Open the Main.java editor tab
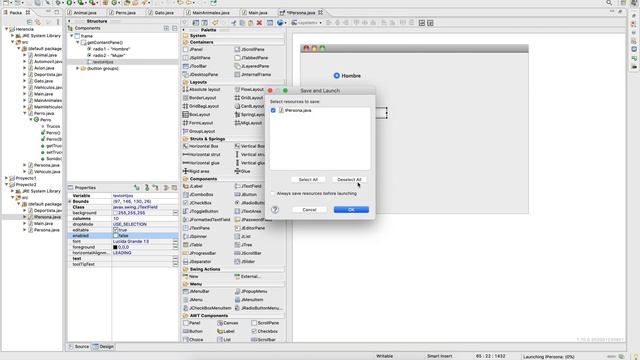This screenshot has height=360, width=640. 255,13
